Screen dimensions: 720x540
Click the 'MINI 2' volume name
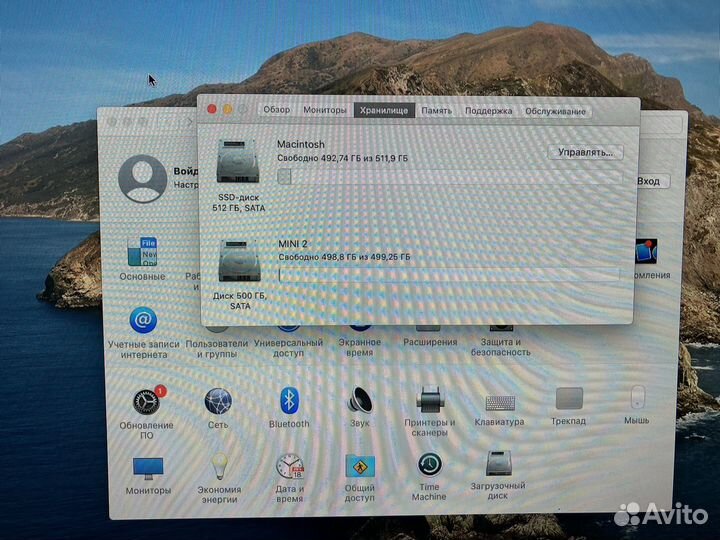click(x=292, y=244)
